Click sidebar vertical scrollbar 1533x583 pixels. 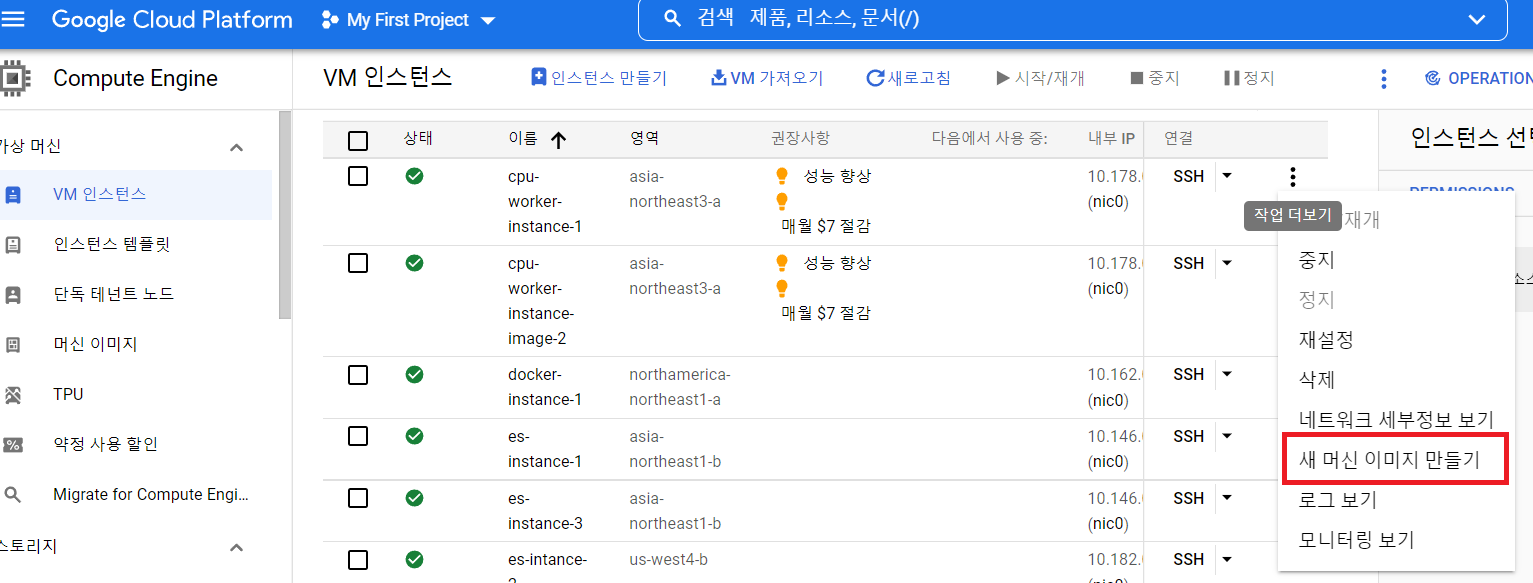[285, 215]
